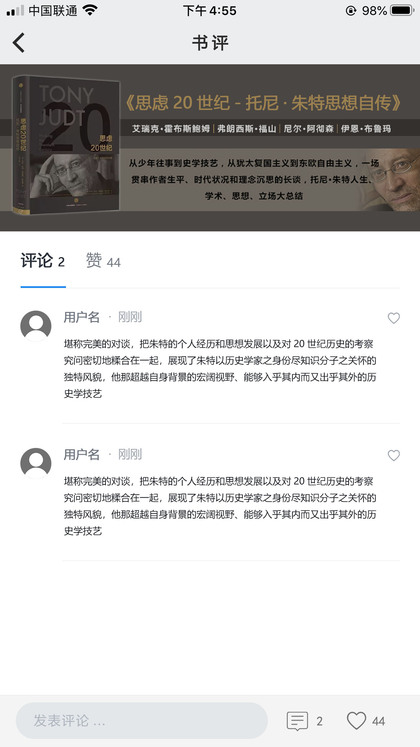Switch to the 评论 tab
The width and height of the screenshot is (420, 747).
coord(43,262)
